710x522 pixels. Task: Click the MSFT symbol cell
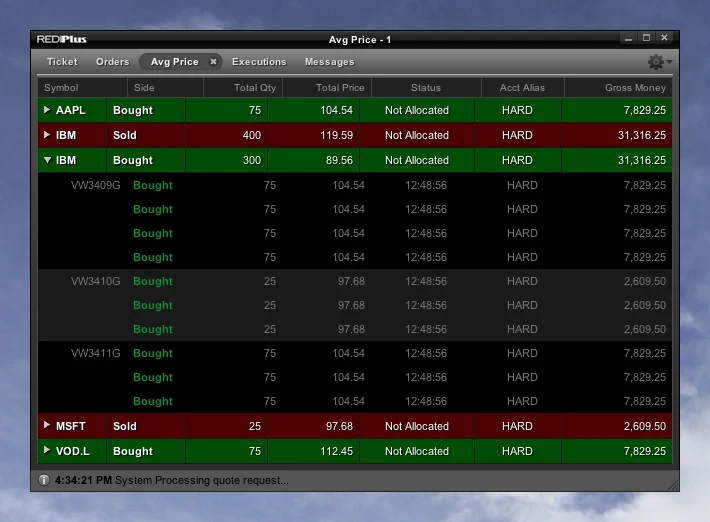(71, 426)
